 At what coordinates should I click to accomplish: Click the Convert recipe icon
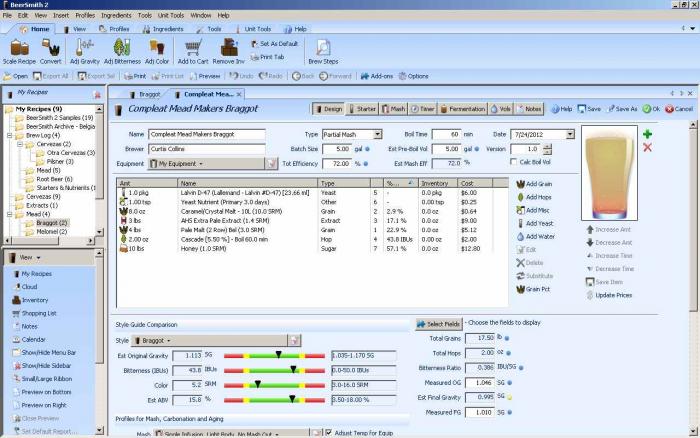[x=50, y=51]
